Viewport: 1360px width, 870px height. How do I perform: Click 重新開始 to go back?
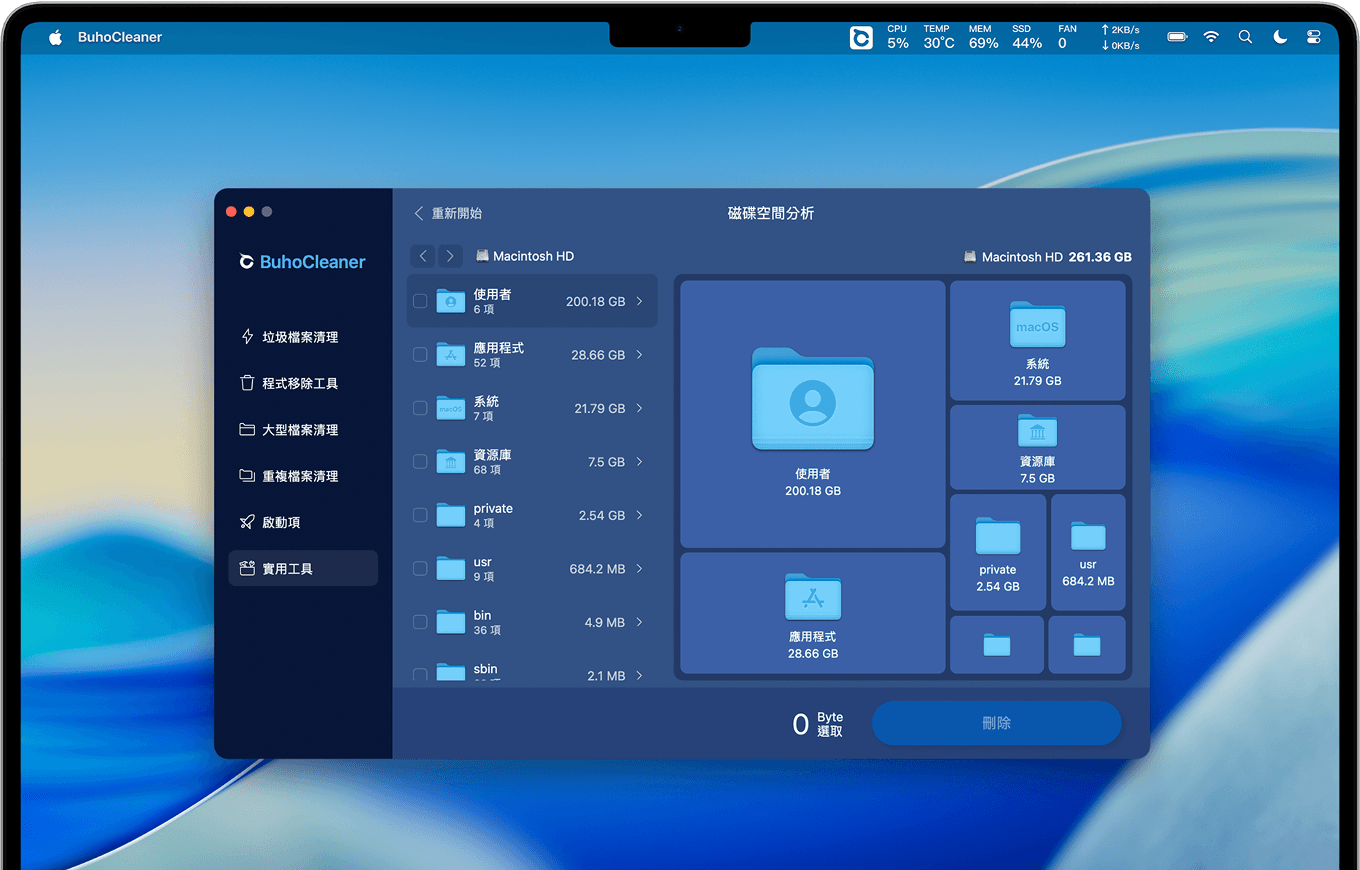(448, 213)
